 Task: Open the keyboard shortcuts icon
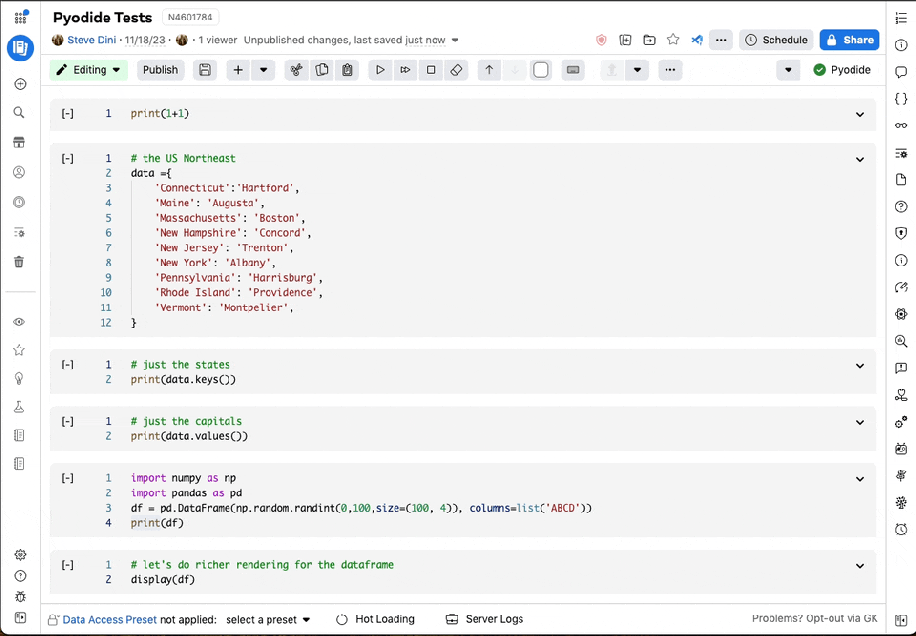click(573, 70)
